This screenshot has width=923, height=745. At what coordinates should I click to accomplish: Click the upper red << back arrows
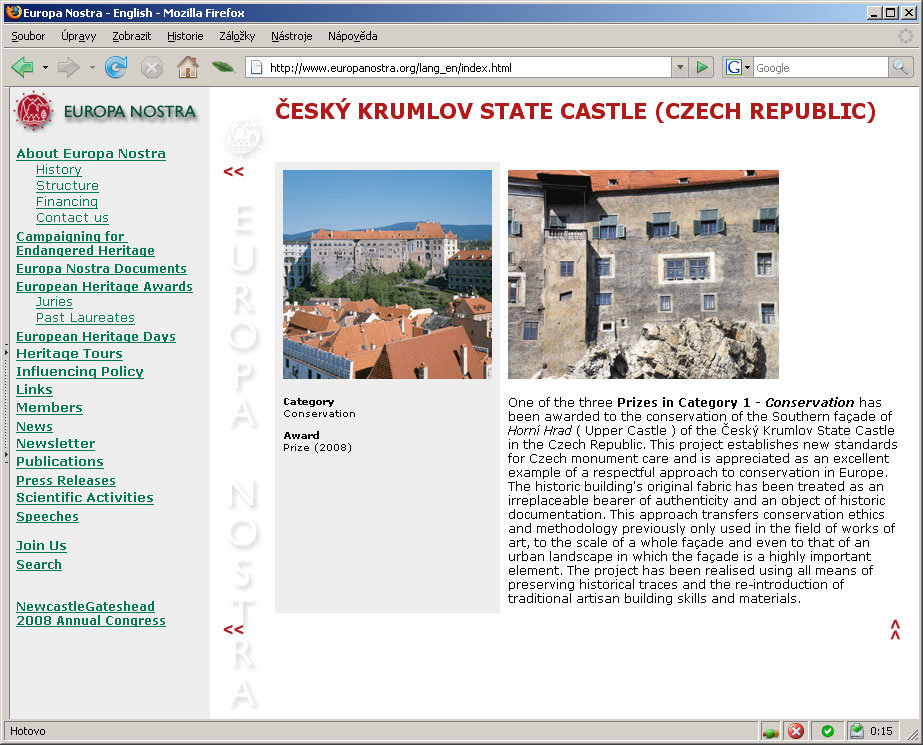pos(234,172)
